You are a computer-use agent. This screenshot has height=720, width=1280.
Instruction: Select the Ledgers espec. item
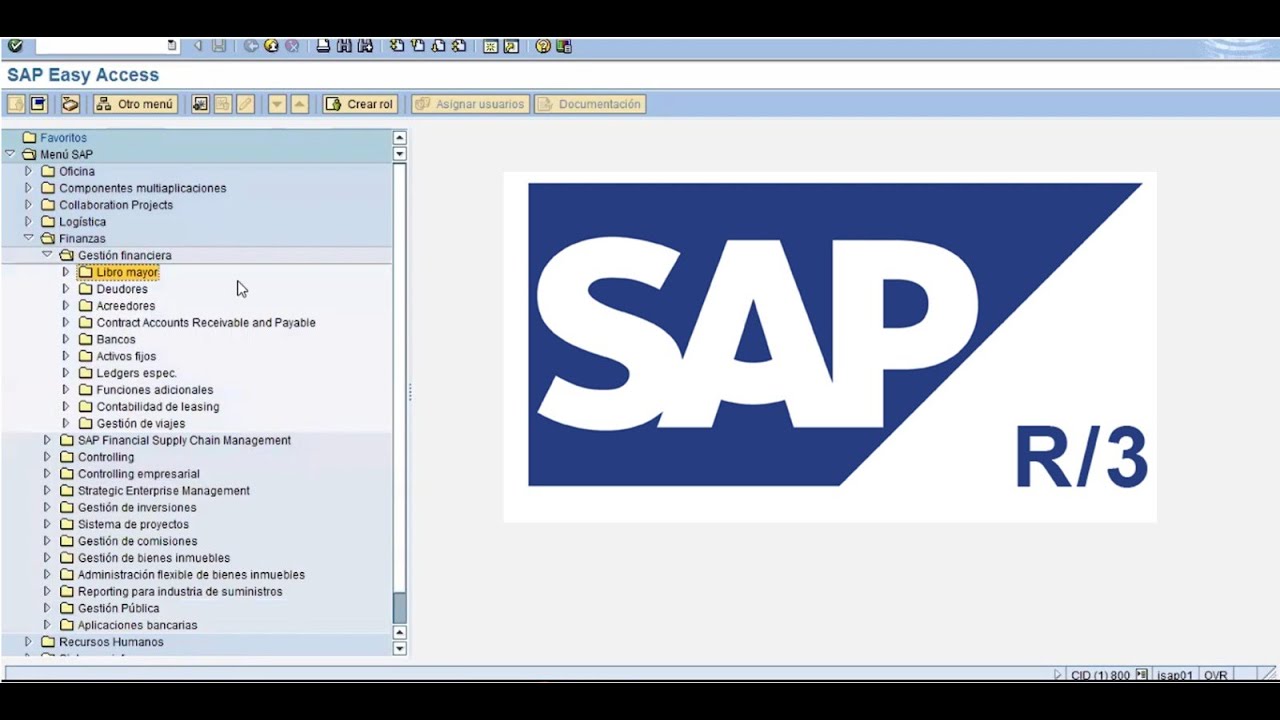[x=136, y=373]
